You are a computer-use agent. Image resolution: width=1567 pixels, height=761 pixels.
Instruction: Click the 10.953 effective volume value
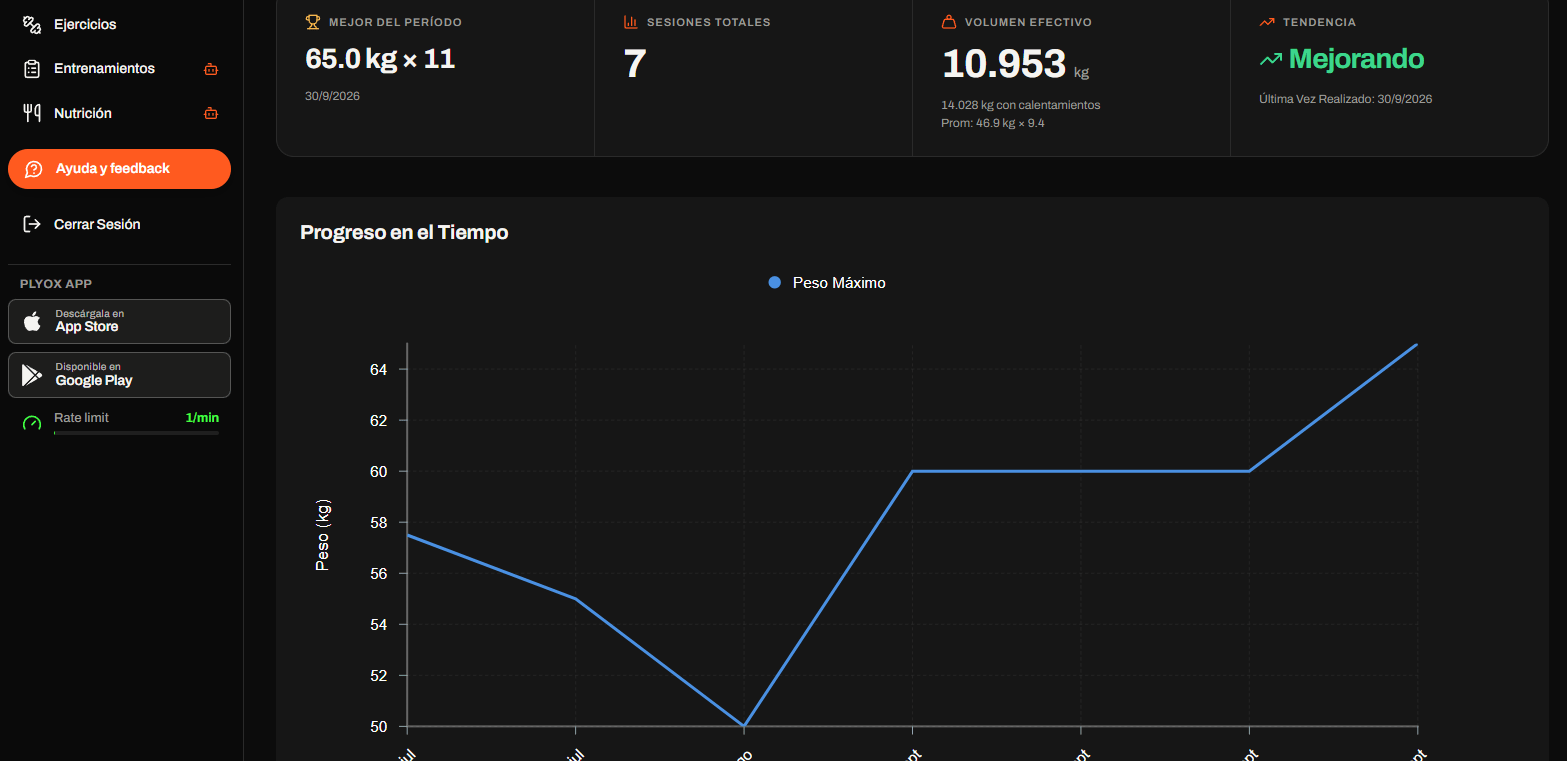(1004, 64)
